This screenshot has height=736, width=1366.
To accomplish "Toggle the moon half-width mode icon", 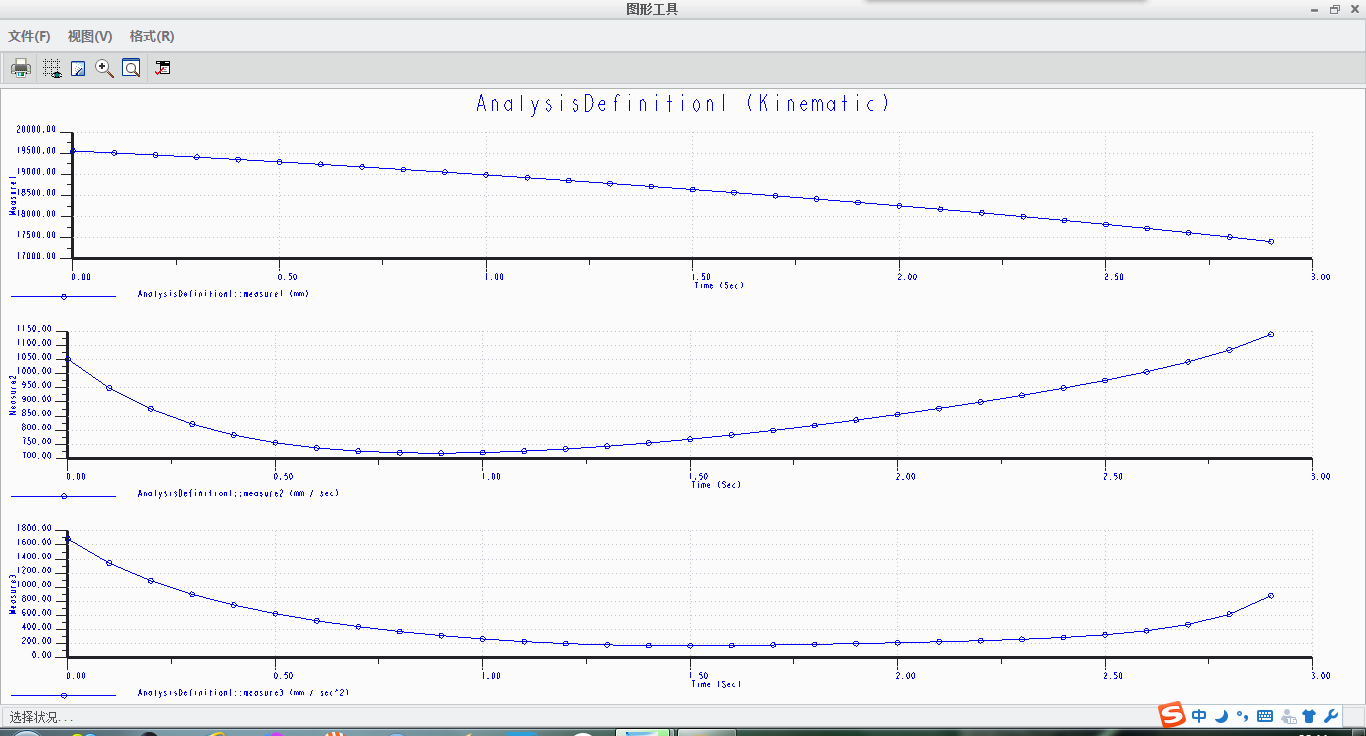I will coord(1222,716).
